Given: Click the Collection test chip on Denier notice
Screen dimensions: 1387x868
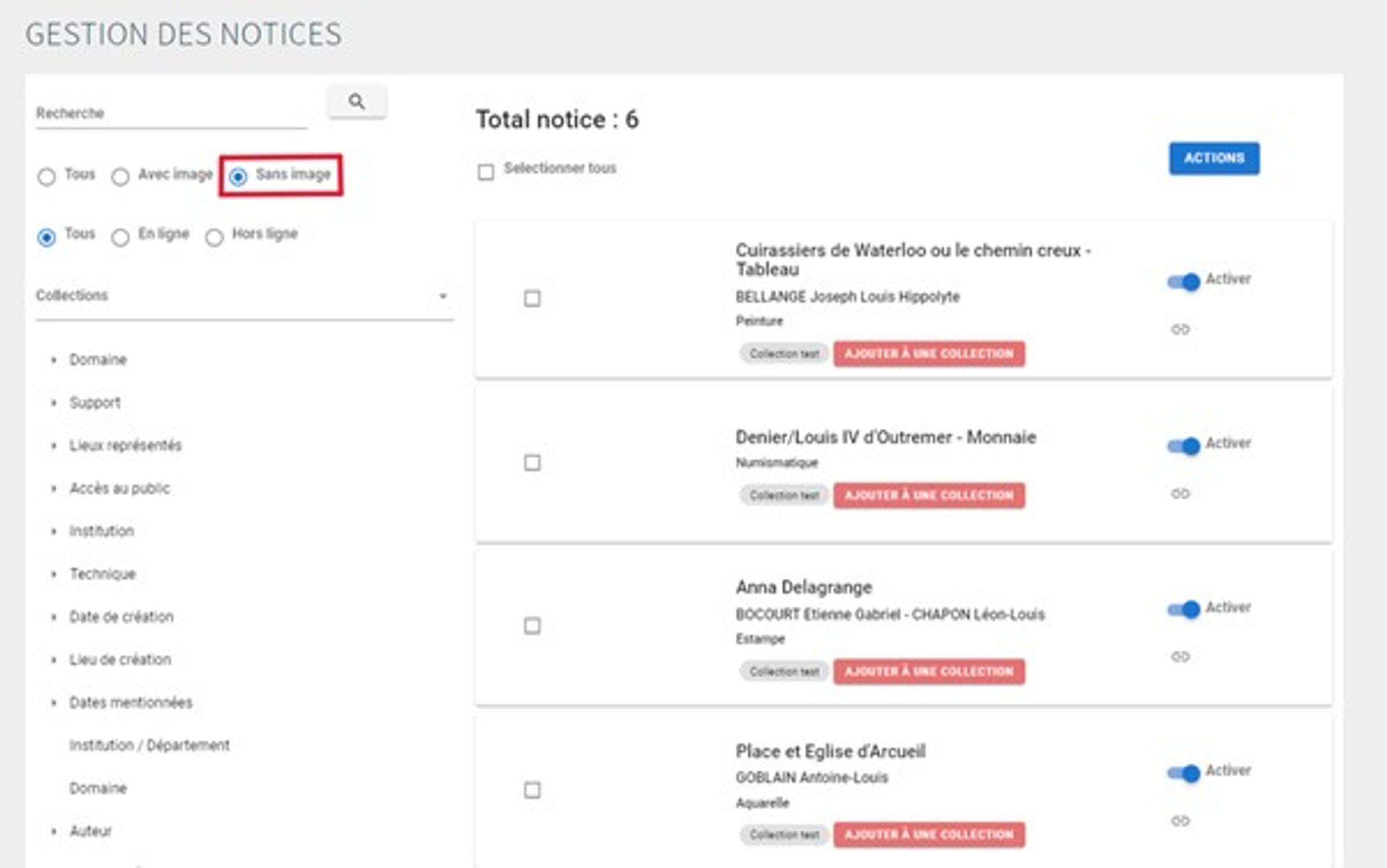Looking at the screenshot, I should coord(783,495).
